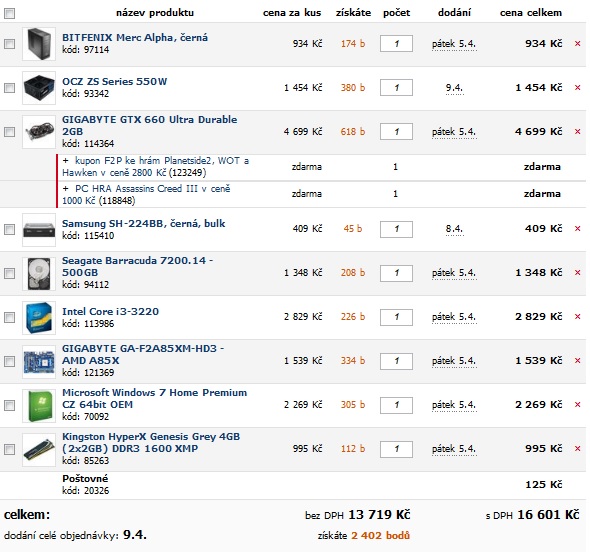Toggle the select-all checkbox in header

9,14
